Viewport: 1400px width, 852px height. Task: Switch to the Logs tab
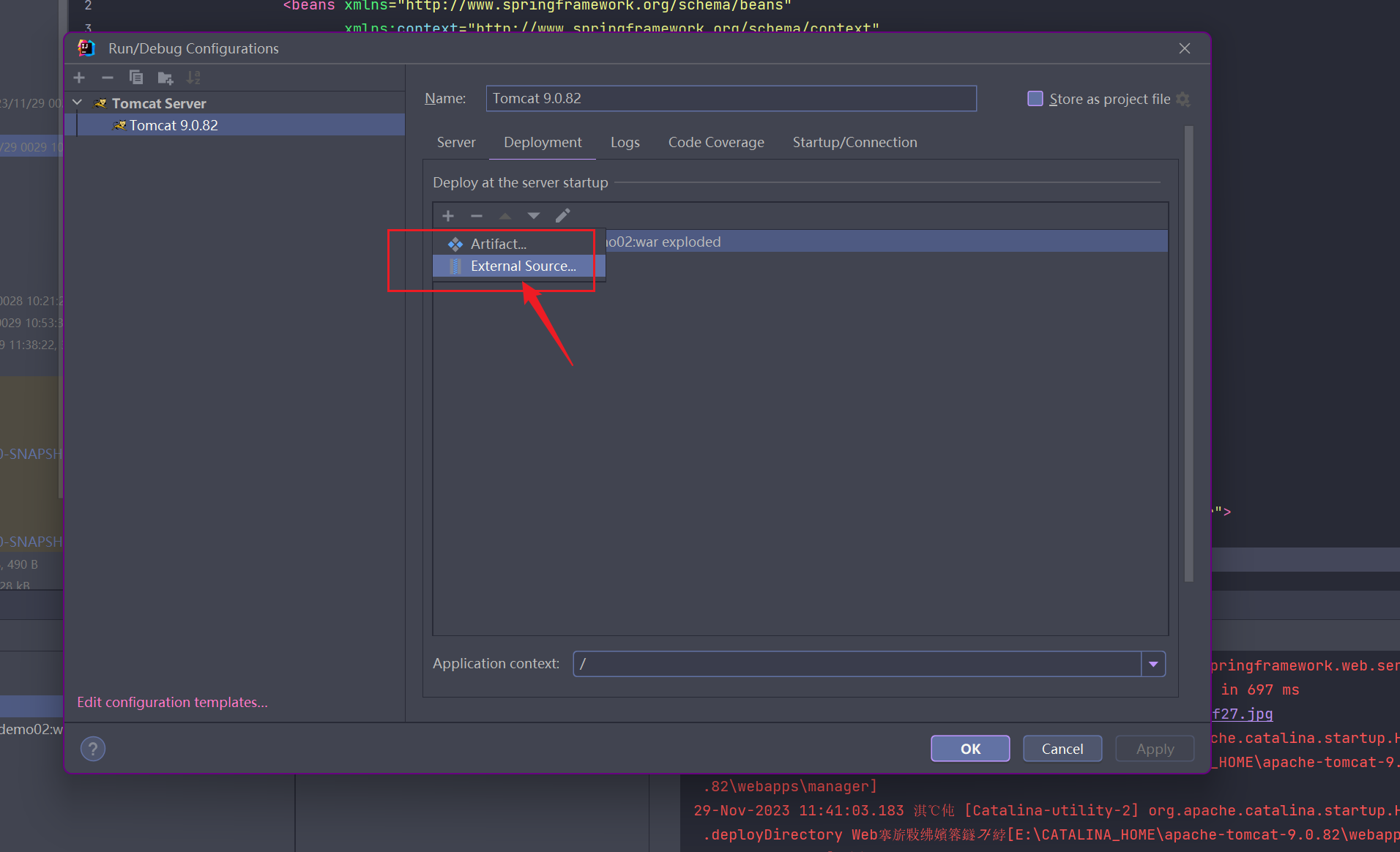click(625, 142)
